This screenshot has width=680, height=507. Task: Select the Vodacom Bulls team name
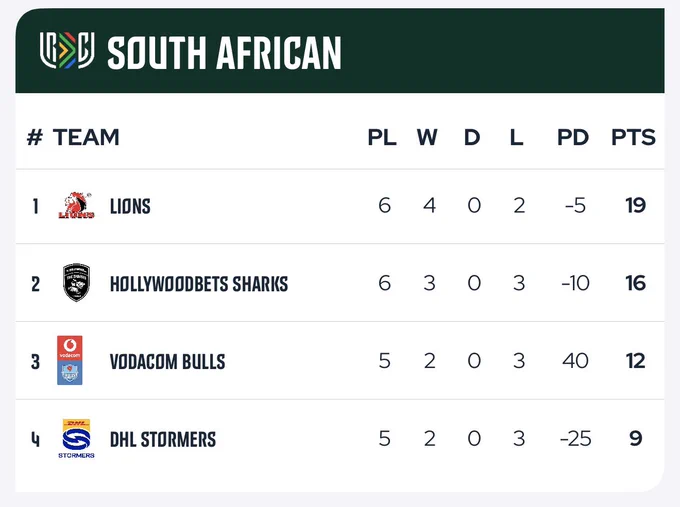pyautogui.click(x=167, y=362)
